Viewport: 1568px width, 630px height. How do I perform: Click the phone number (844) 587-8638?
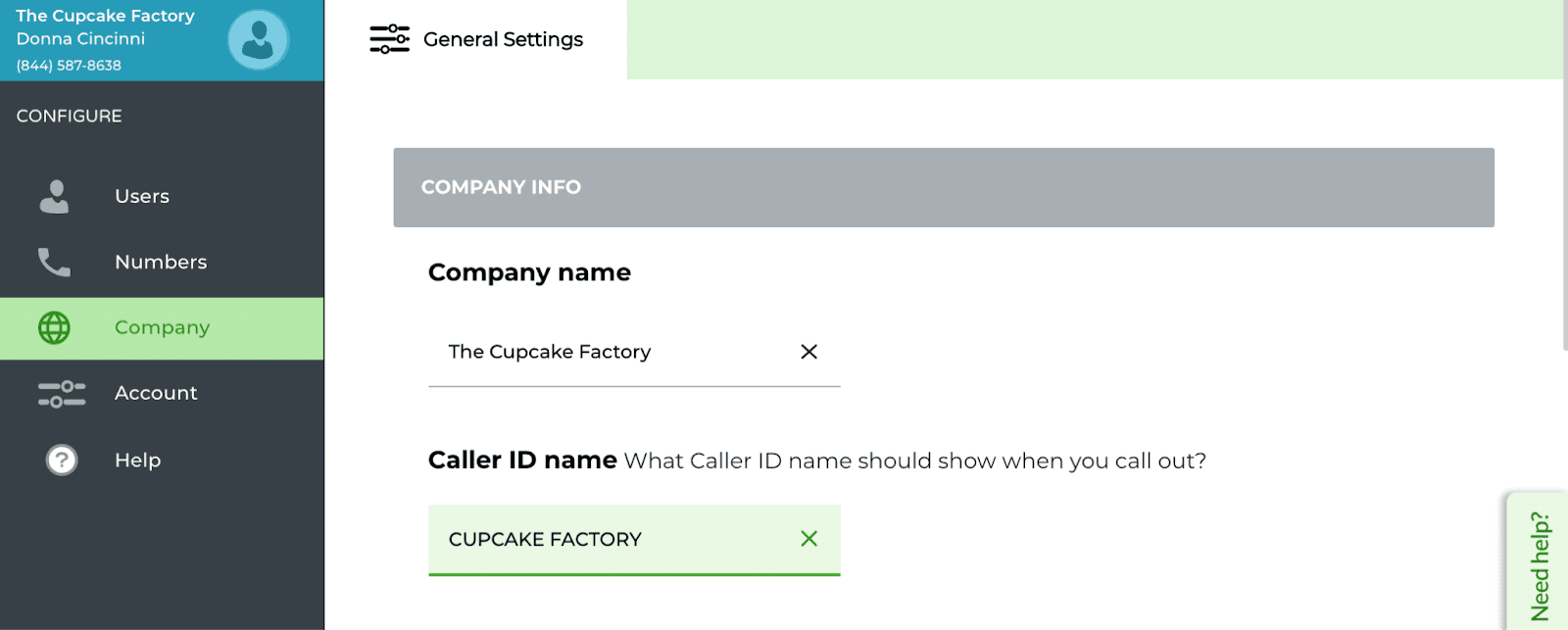[x=69, y=66]
